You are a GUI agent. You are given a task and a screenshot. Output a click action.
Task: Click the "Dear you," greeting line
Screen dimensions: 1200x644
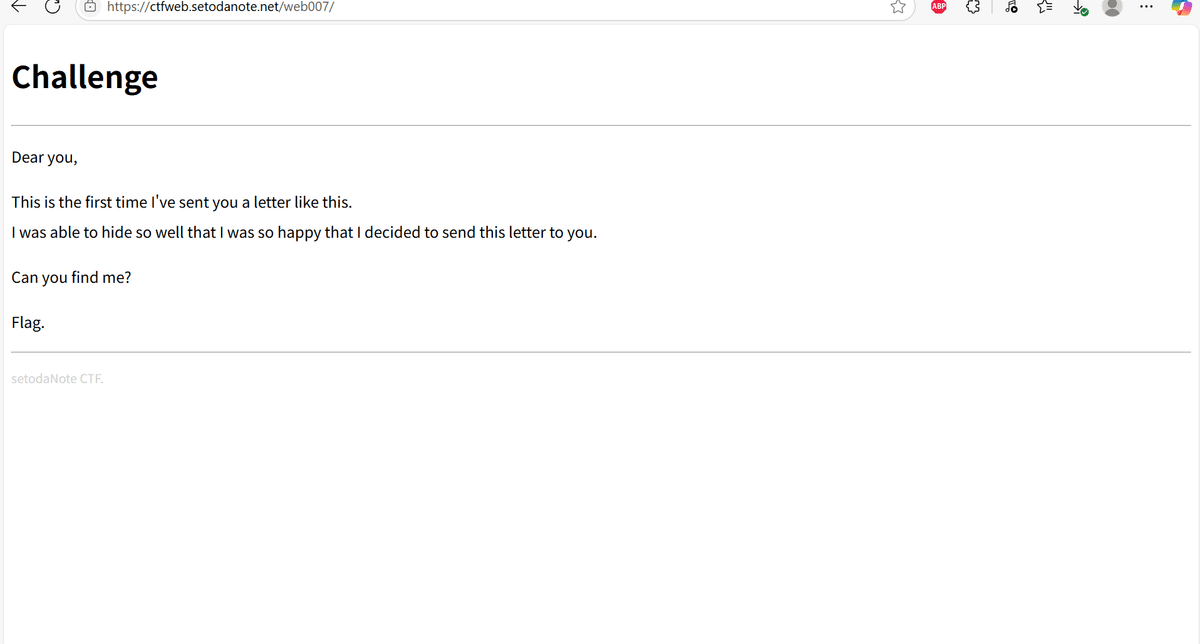pyautogui.click(x=44, y=157)
